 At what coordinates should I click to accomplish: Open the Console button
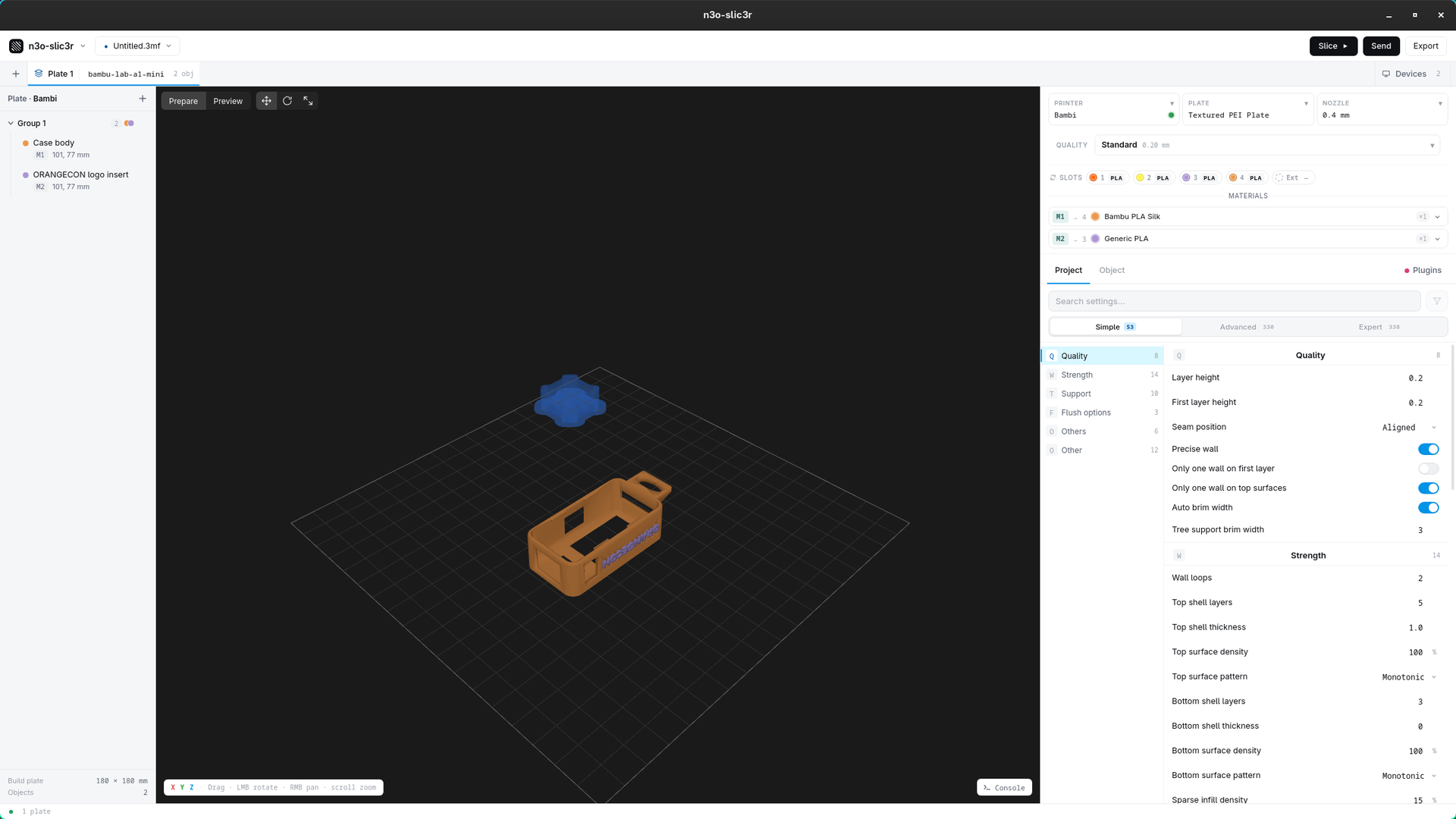(1004, 788)
